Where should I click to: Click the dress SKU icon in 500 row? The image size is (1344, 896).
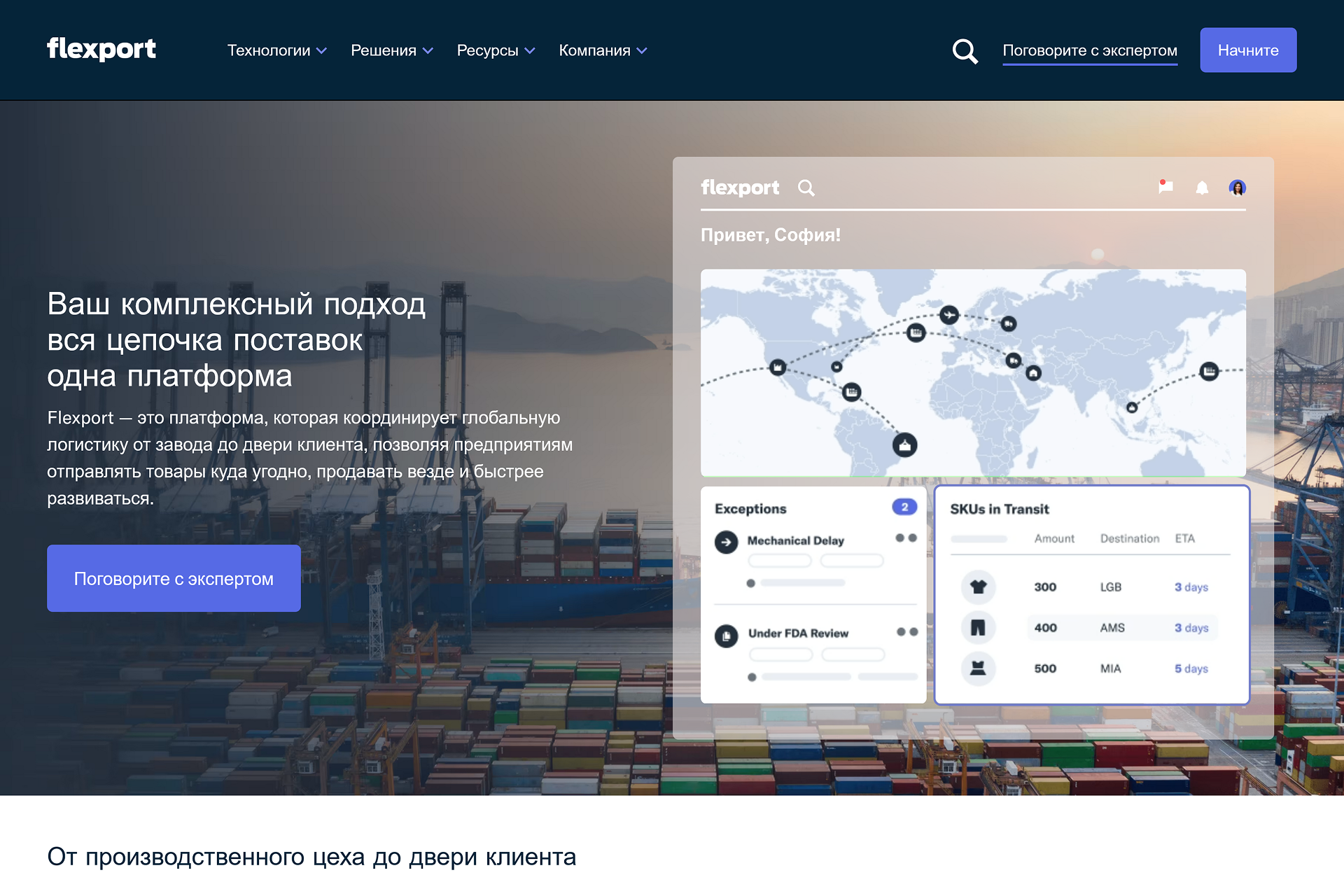pyautogui.click(x=978, y=668)
